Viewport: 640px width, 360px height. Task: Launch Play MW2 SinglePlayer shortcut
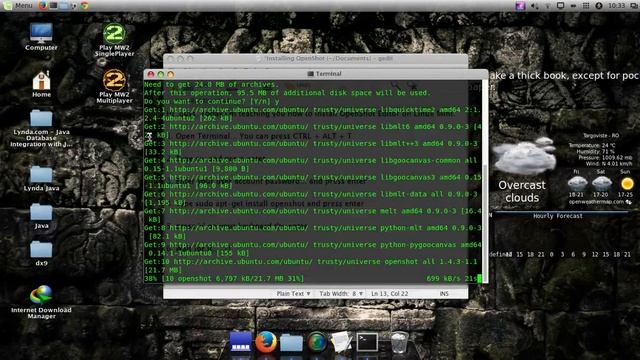point(114,40)
